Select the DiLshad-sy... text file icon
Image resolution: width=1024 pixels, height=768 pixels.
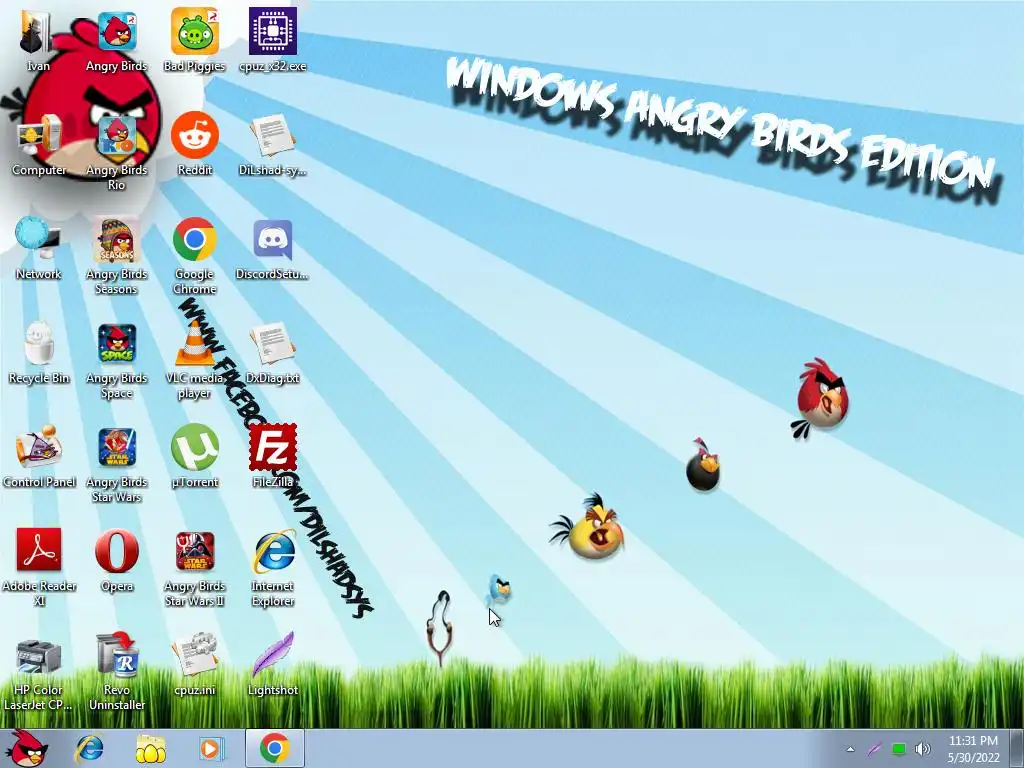click(x=272, y=135)
